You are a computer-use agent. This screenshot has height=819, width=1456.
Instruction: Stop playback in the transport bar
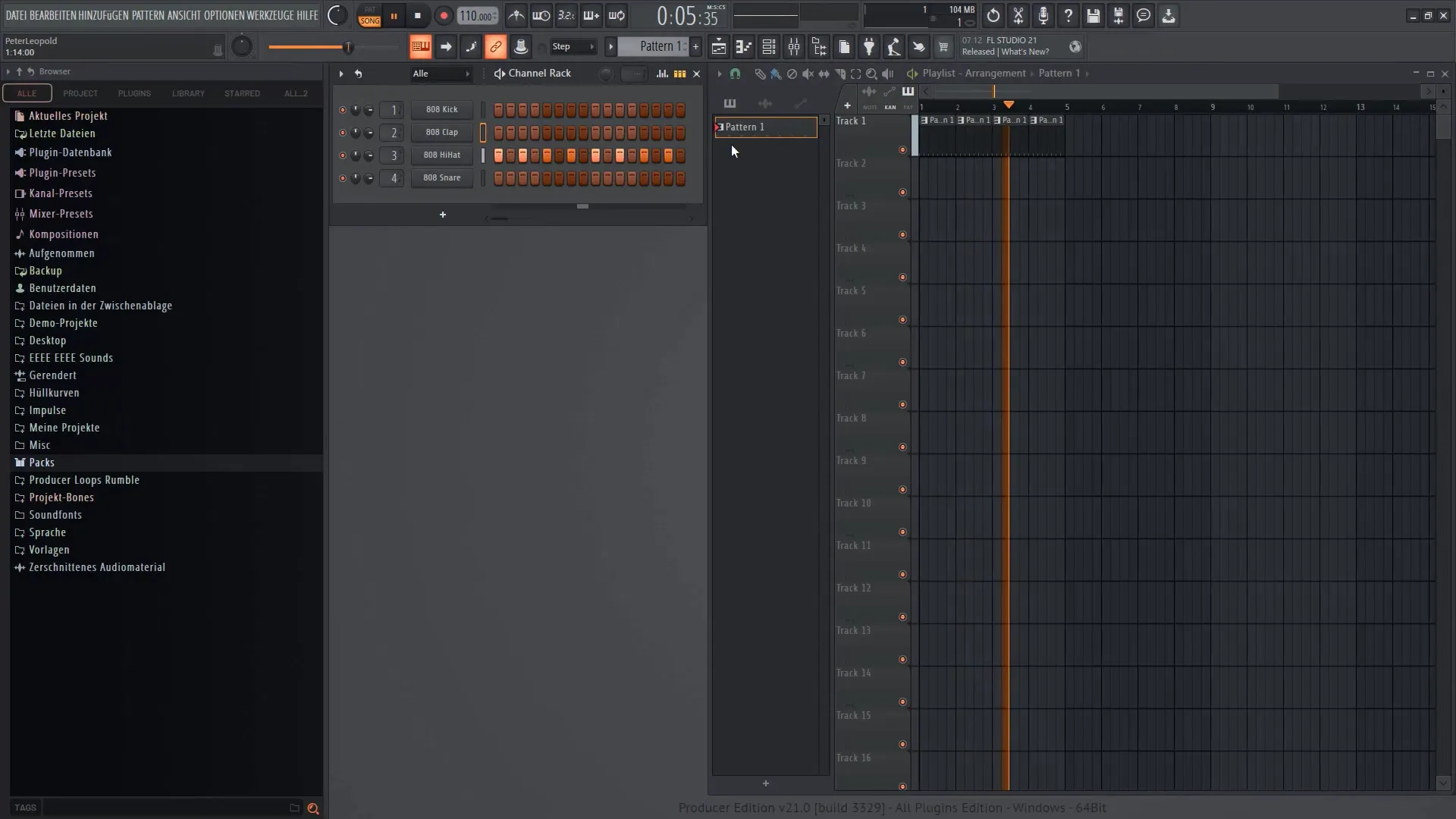tap(417, 16)
